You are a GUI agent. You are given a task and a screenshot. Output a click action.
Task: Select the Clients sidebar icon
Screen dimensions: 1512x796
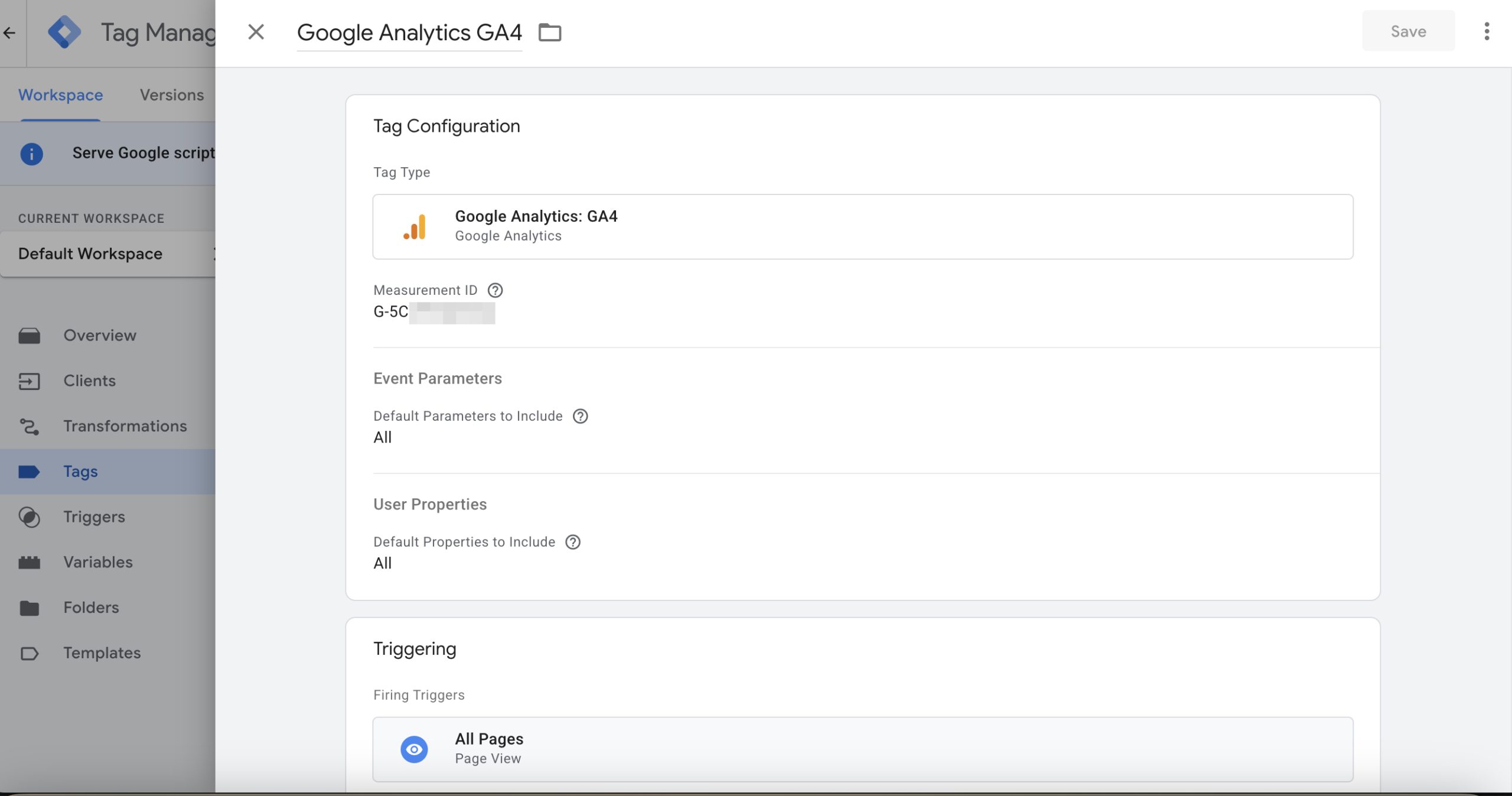30,381
